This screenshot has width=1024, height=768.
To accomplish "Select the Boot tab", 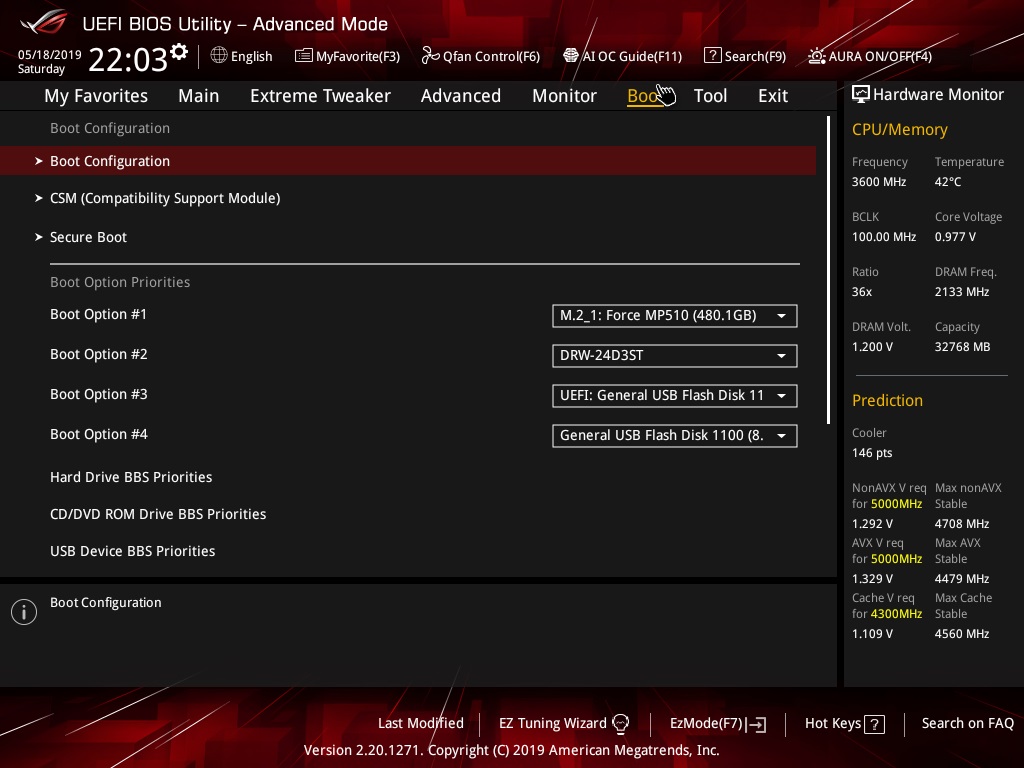I will tap(643, 96).
